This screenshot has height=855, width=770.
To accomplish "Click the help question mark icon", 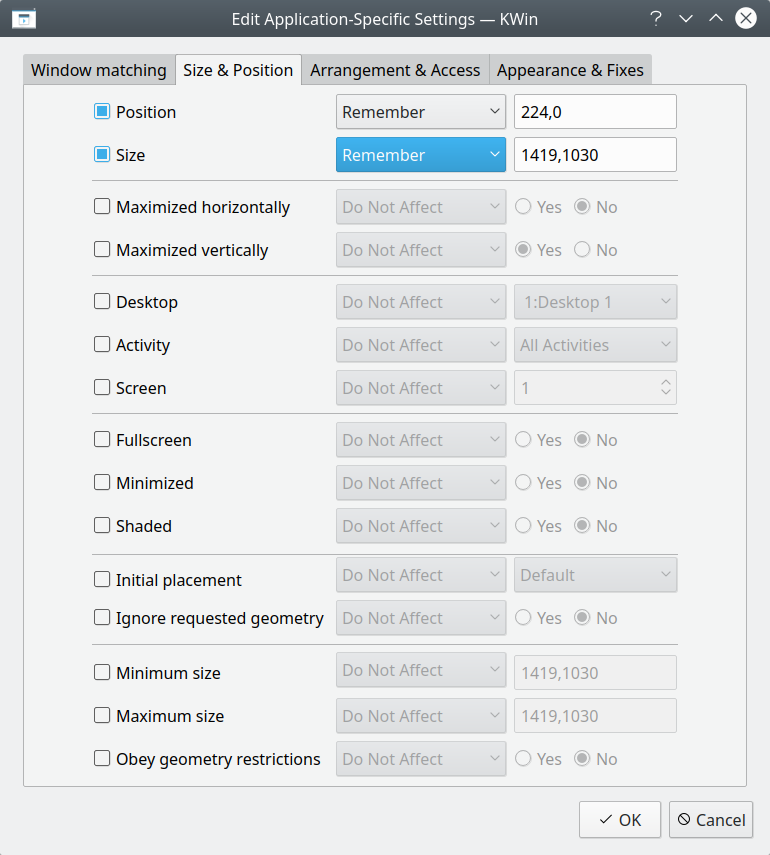I will tap(656, 18).
